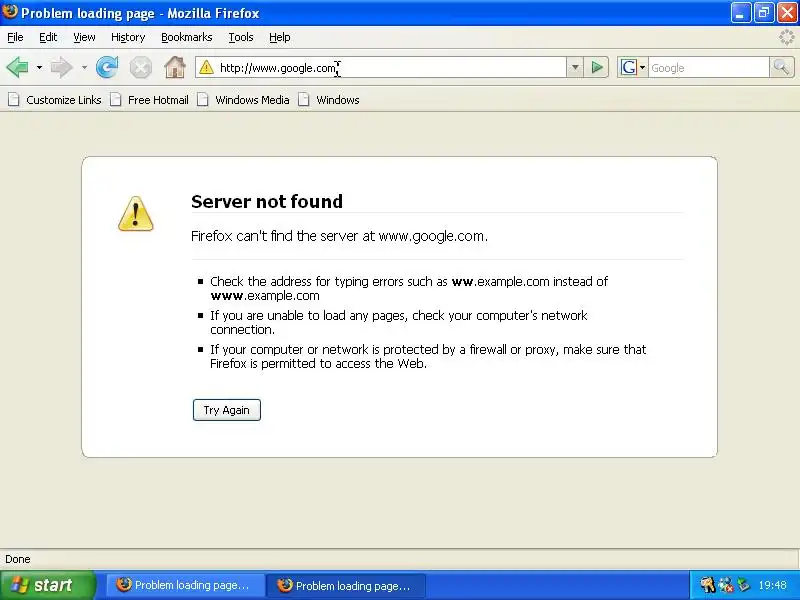Click the disabled Stop loading button
800x600 pixels.
point(140,67)
